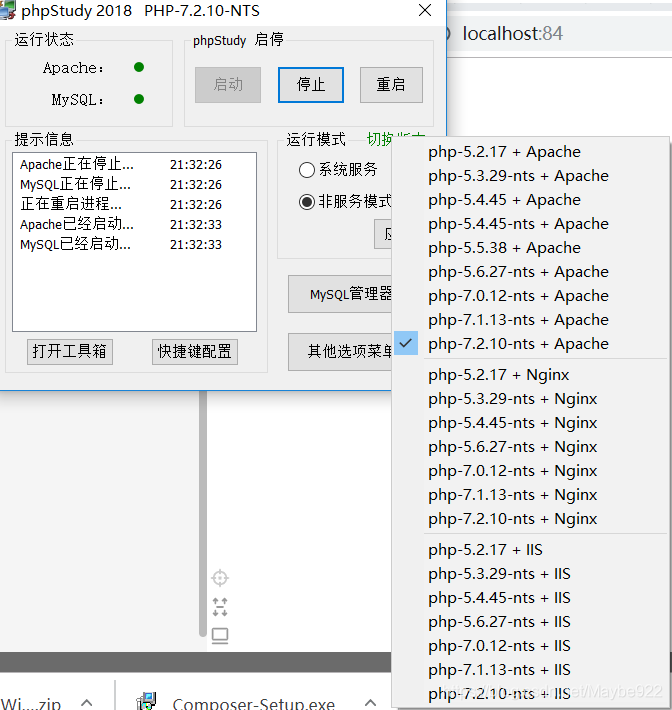Expand options chevron for Composer-Setup.exe download

pyautogui.click(x=370, y=702)
